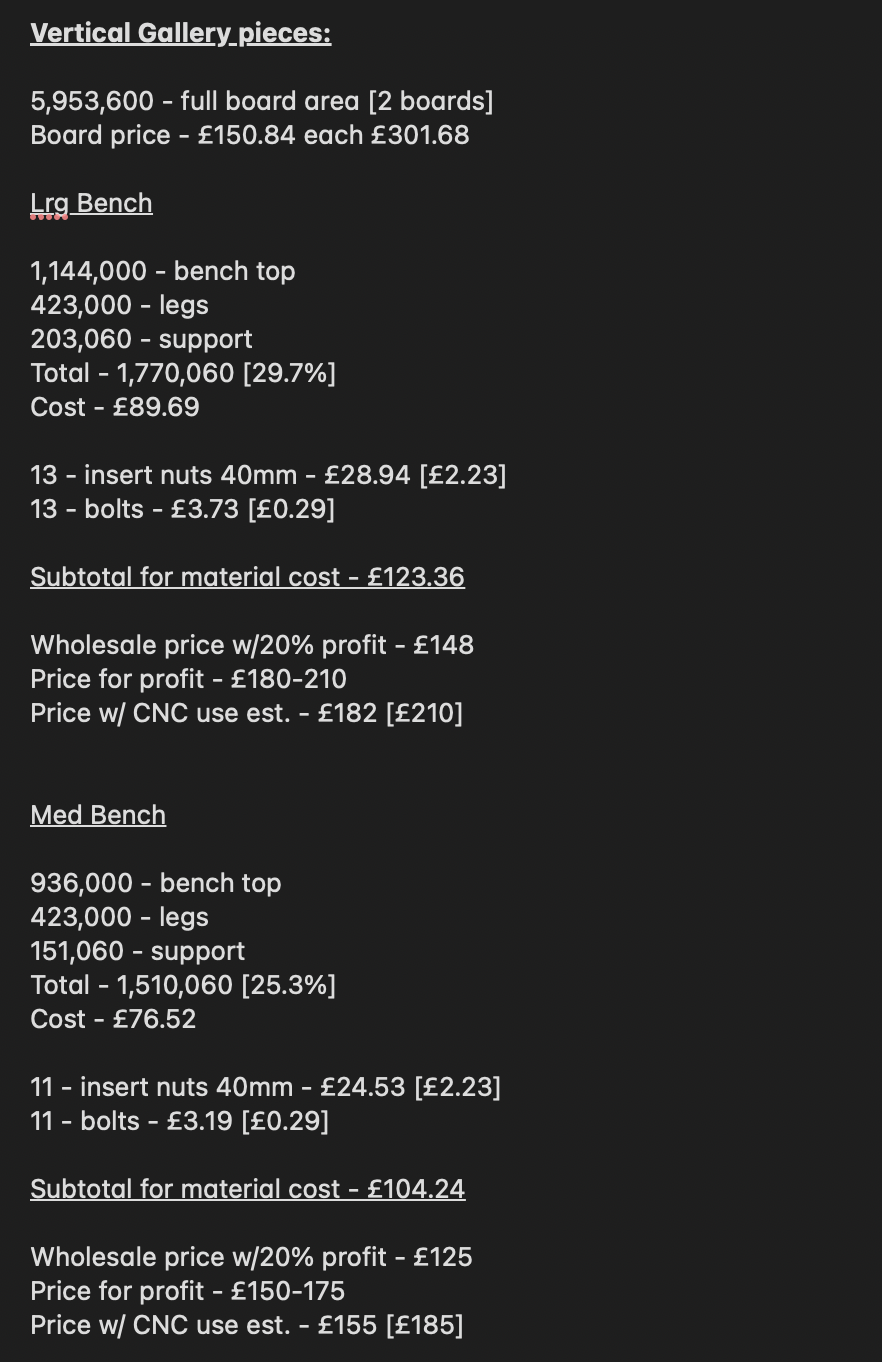
Task: Click the 'Price for profit - £180-210' line
Action: [189, 680]
